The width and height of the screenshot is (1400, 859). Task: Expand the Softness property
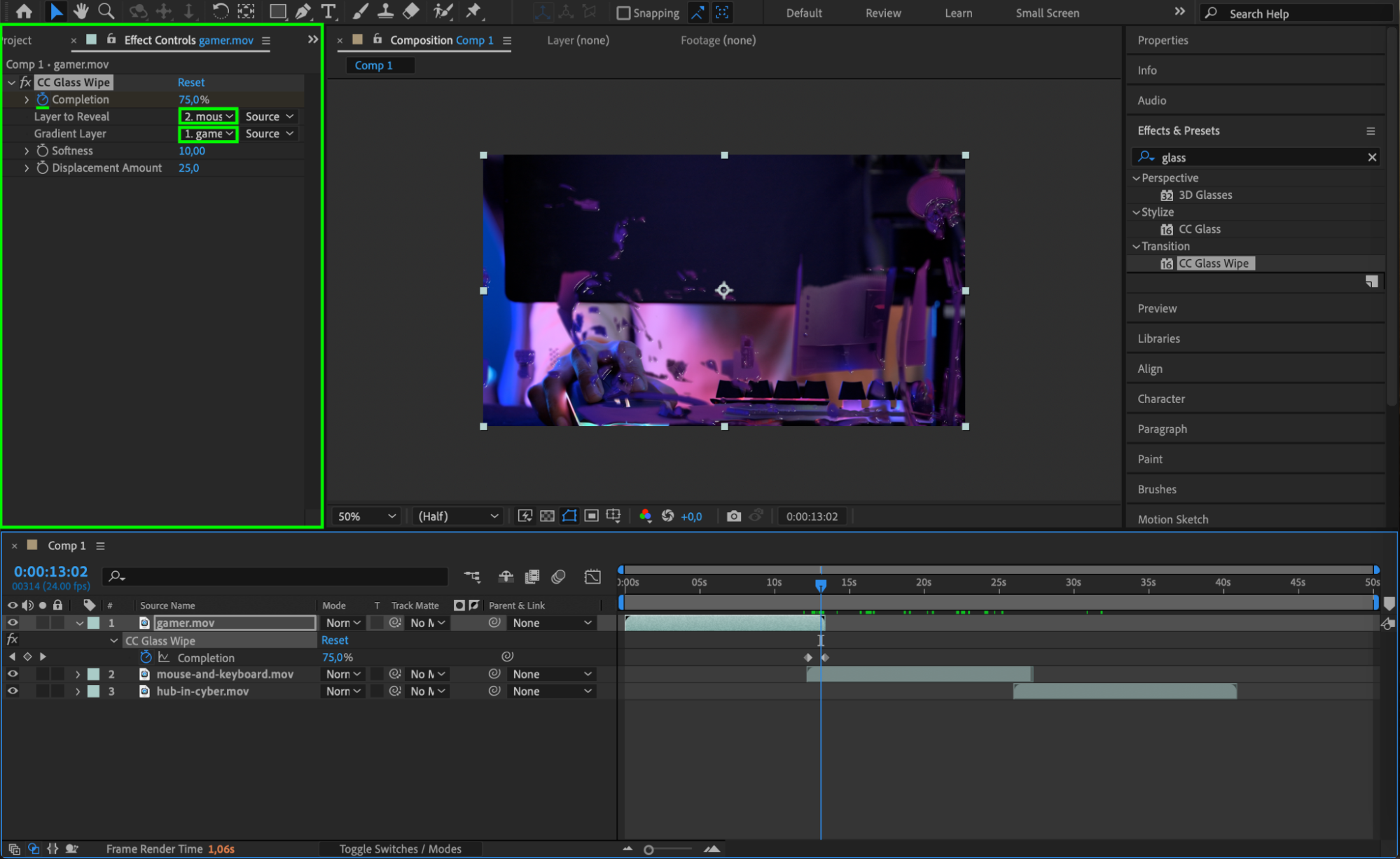click(x=27, y=151)
